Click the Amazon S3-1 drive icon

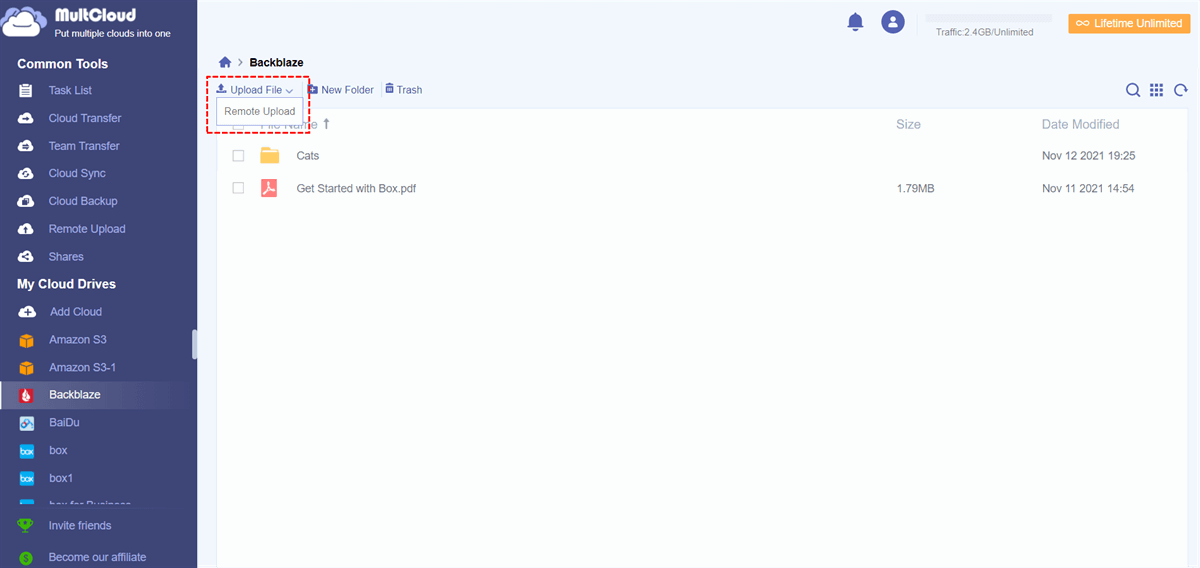(x=27, y=368)
